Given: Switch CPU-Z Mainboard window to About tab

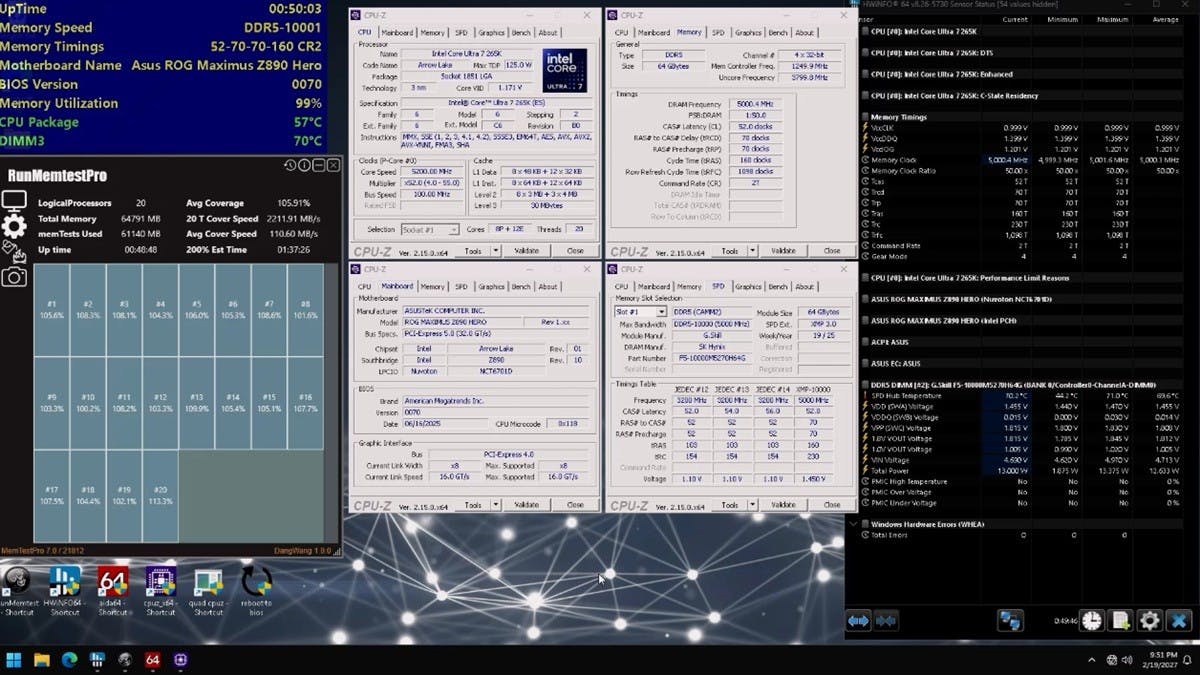Looking at the screenshot, I should [548, 287].
